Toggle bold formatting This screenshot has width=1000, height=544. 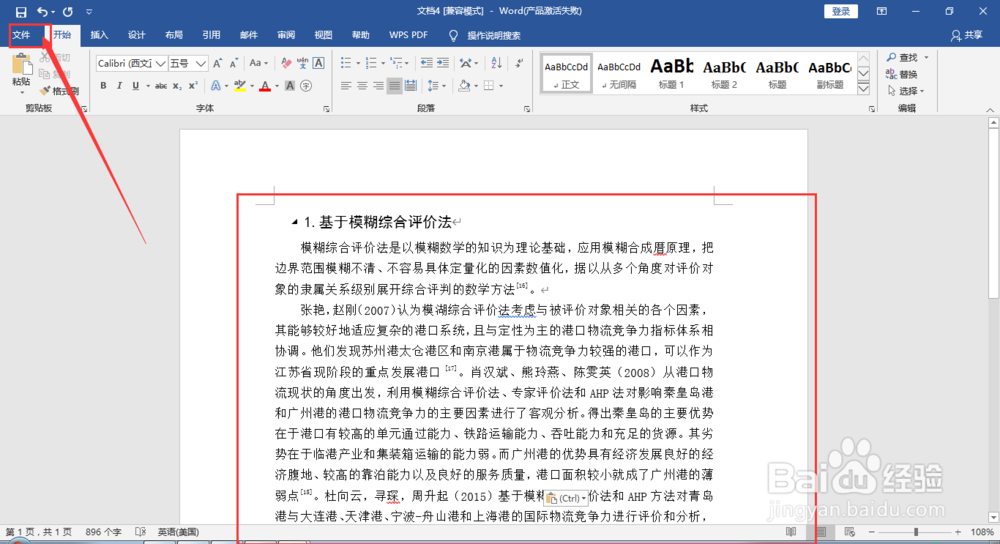click(x=103, y=85)
